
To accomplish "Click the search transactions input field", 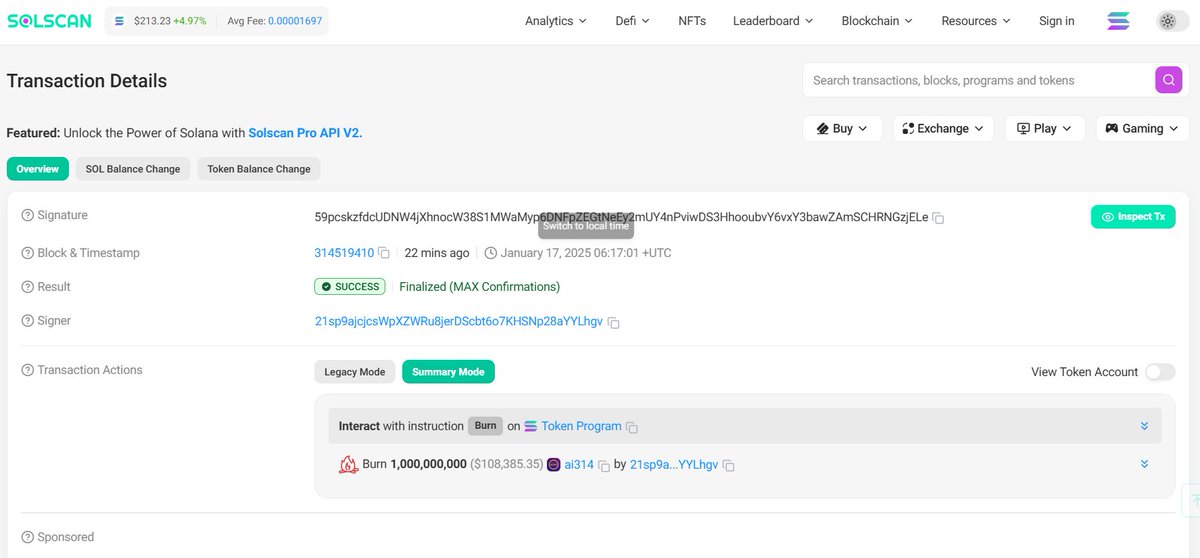I will (x=980, y=80).
